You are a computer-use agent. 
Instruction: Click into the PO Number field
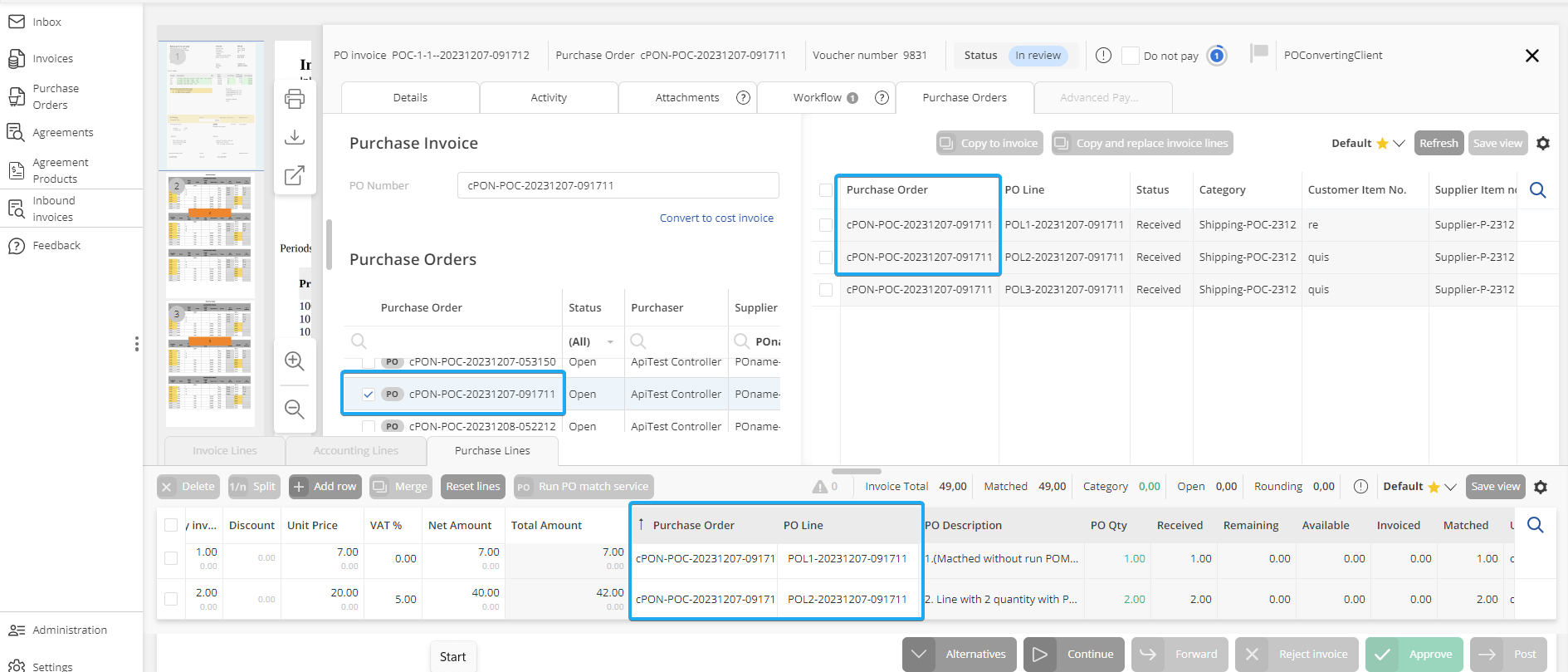[618, 186]
